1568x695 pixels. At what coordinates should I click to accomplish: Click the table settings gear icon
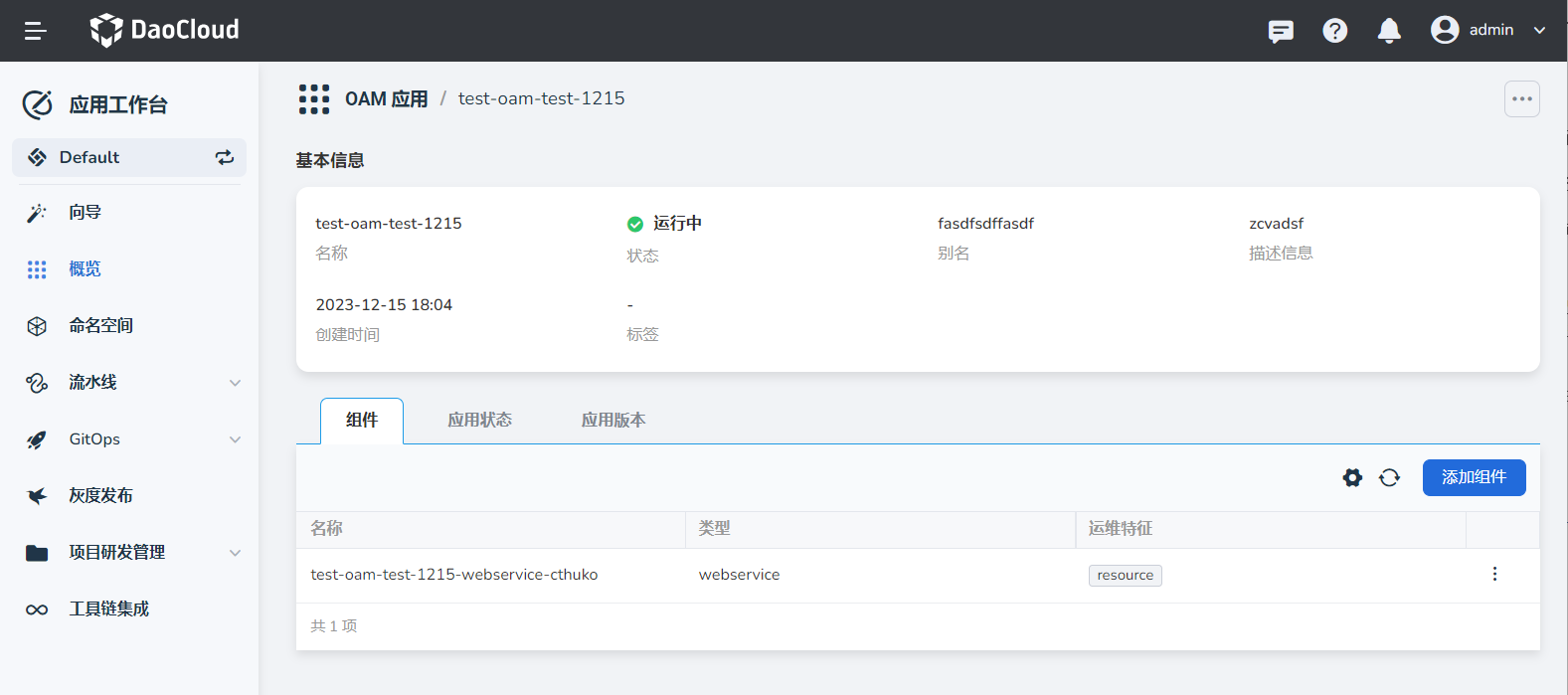(1352, 478)
